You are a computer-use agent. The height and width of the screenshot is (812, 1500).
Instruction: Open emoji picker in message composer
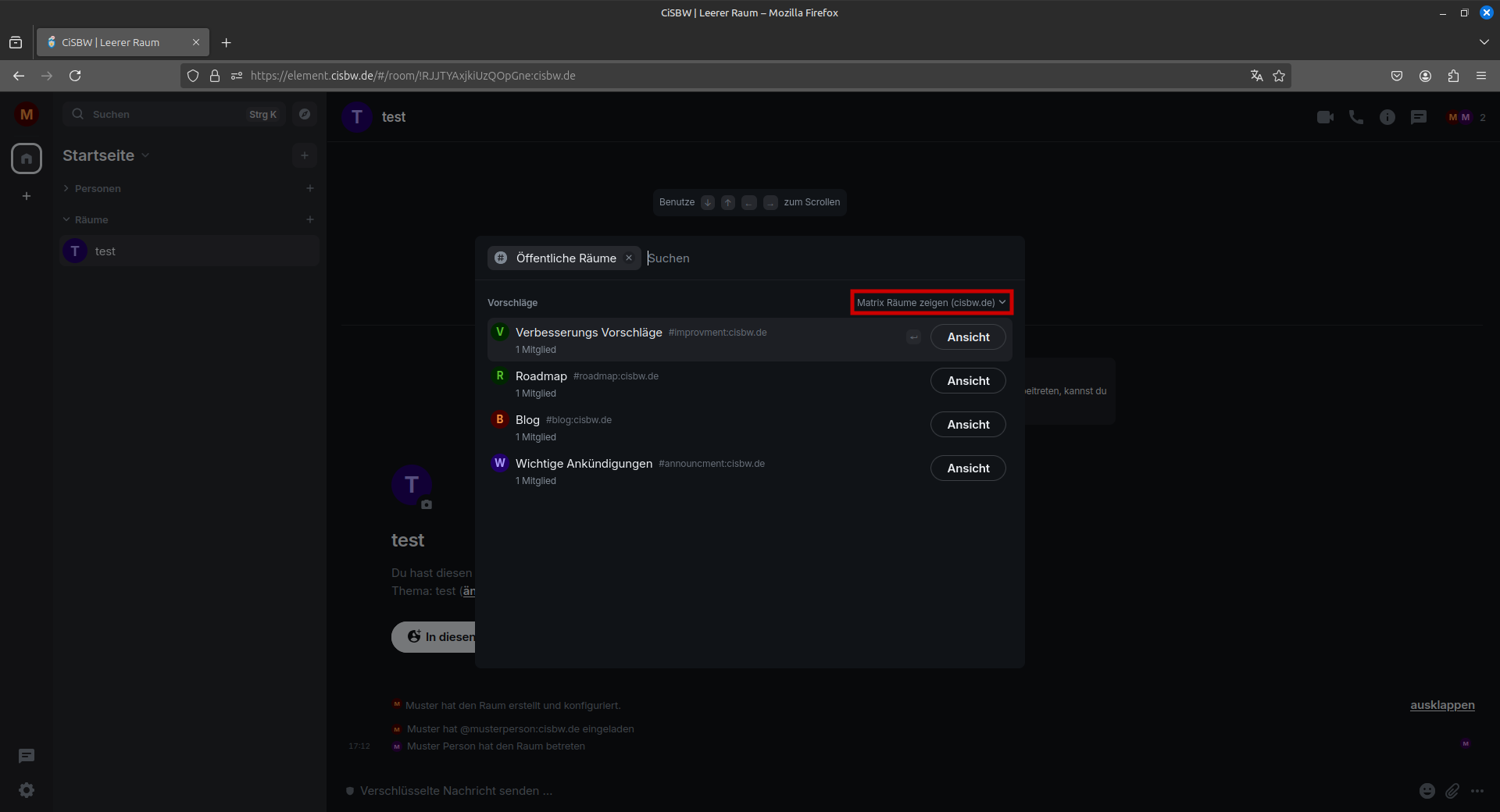point(1427,791)
